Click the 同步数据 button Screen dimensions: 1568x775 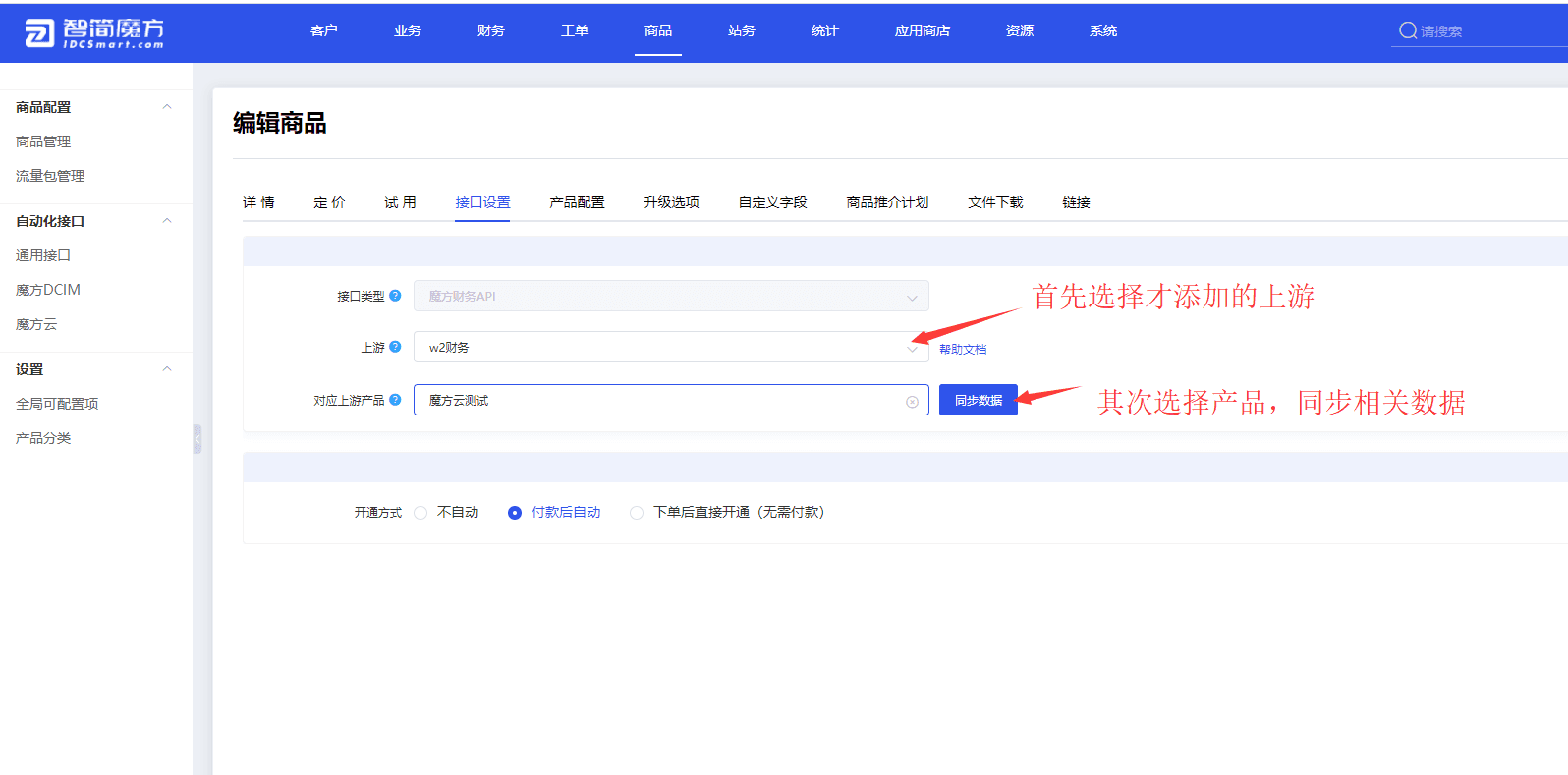click(979, 400)
